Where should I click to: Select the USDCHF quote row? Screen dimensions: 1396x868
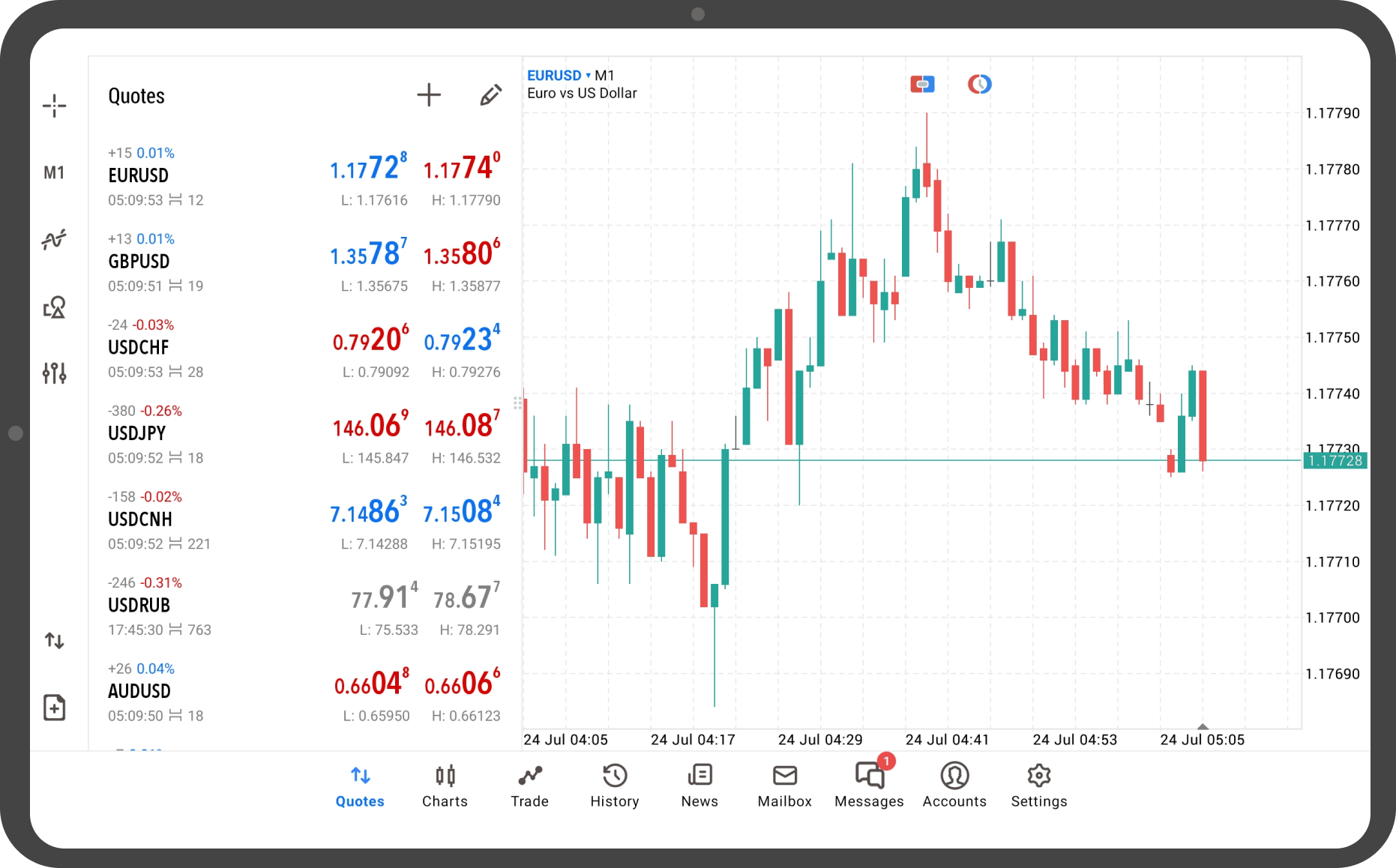pos(304,349)
